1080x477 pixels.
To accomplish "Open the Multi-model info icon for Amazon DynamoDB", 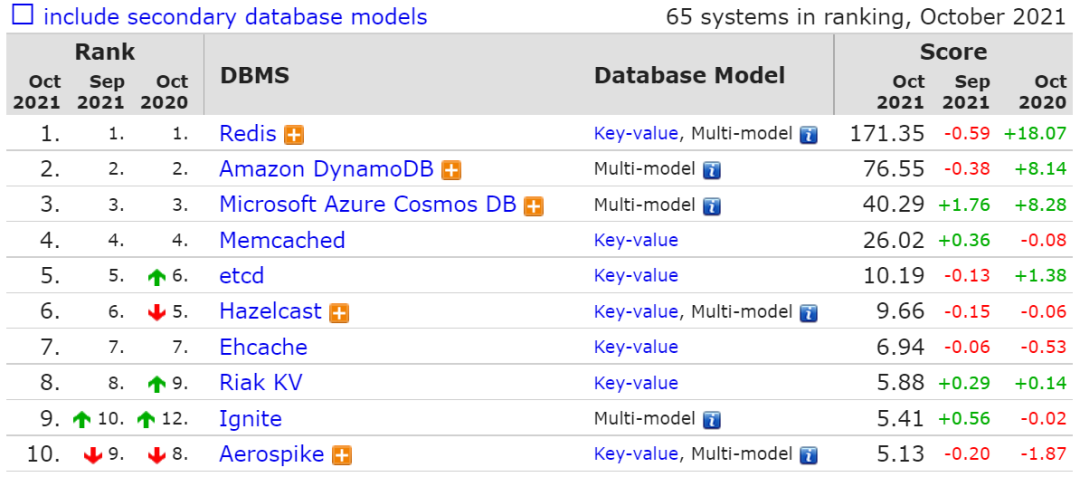I will 712,171.
